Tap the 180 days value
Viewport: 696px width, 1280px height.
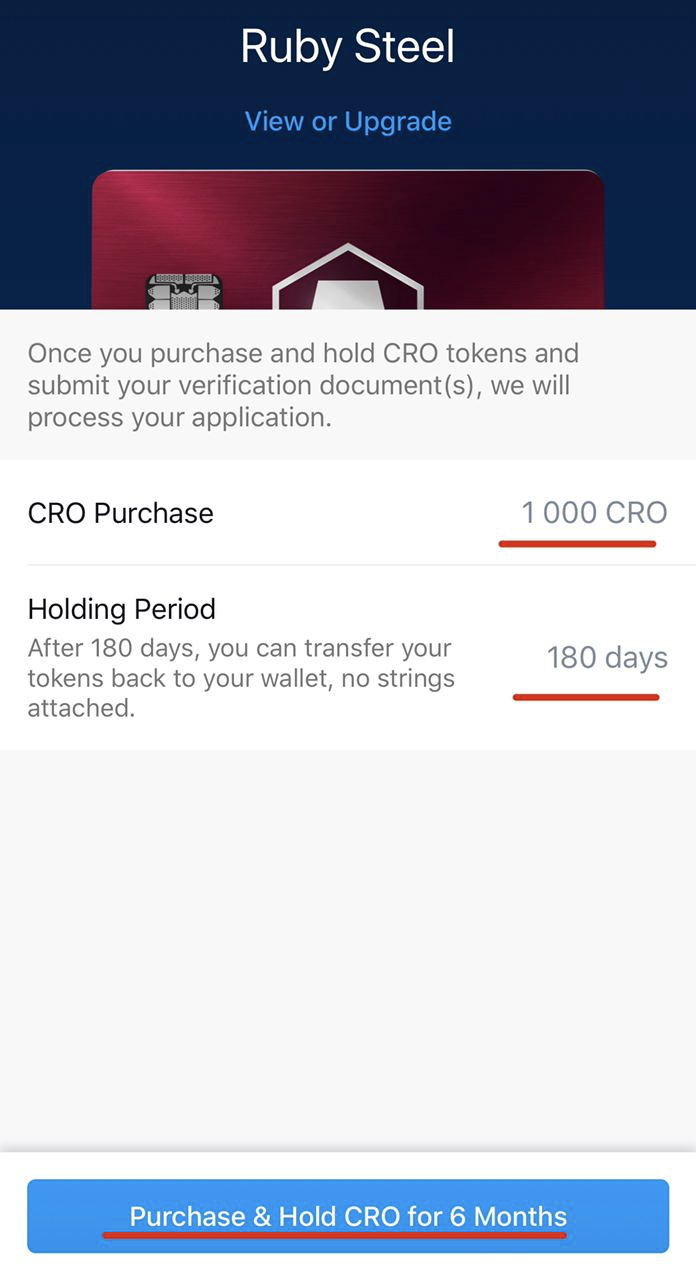pos(607,658)
